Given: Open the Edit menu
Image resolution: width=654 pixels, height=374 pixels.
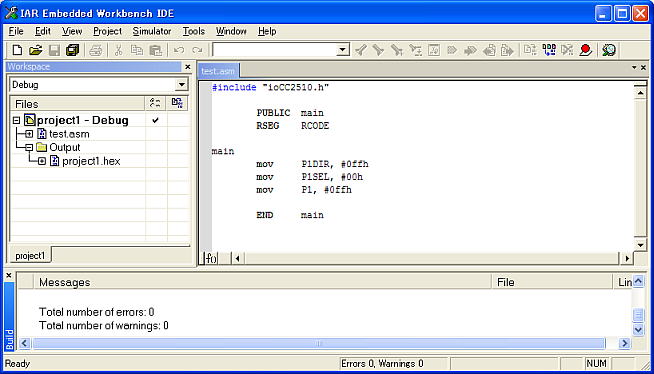Looking at the screenshot, I should coord(43,31).
